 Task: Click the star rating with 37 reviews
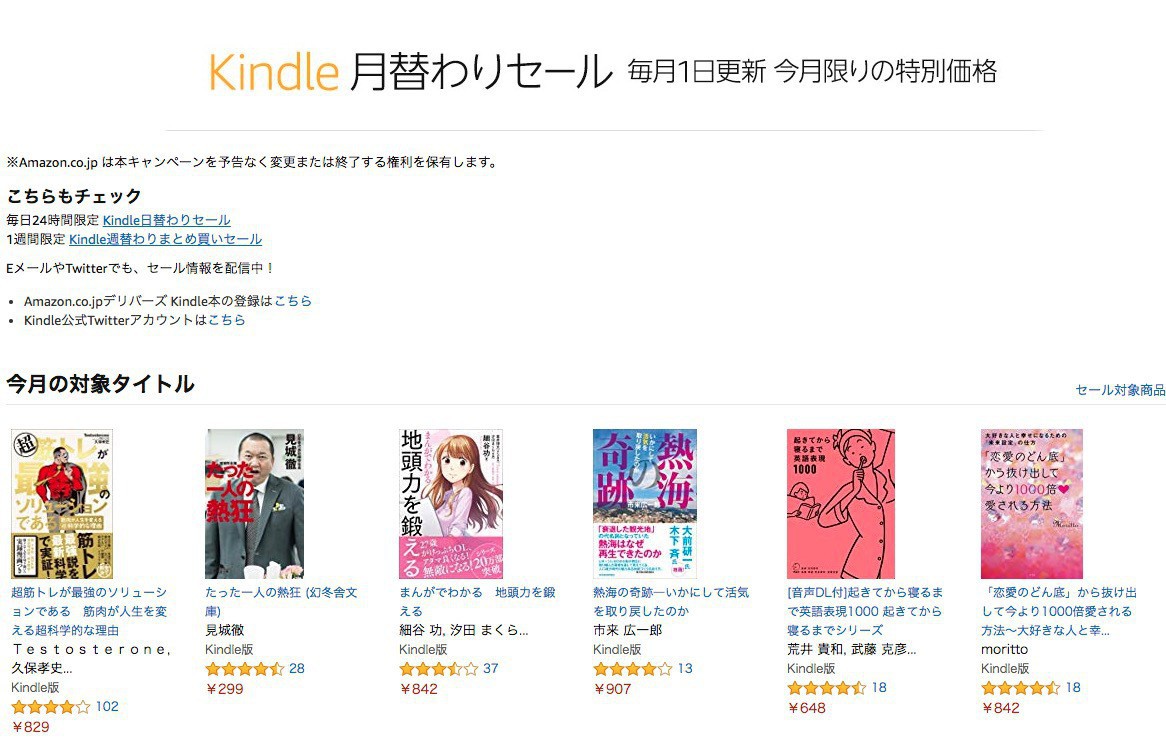pos(439,669)
